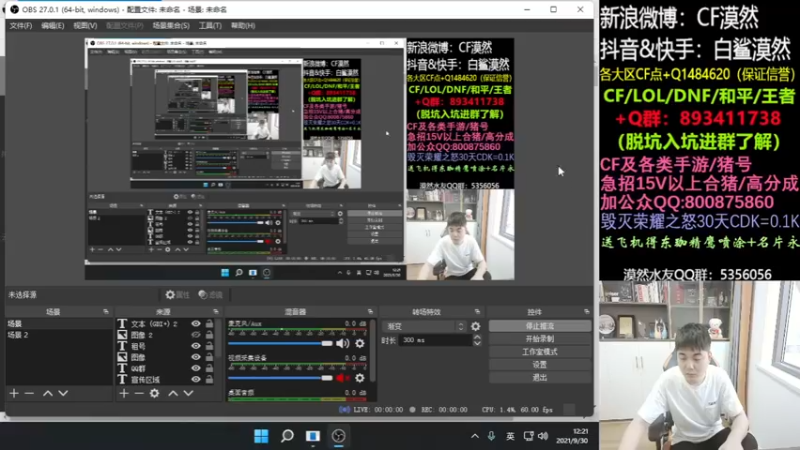Open the 工具(T) menu
Image resolution: width=800 pixels, height=450 pixels.
210,26
